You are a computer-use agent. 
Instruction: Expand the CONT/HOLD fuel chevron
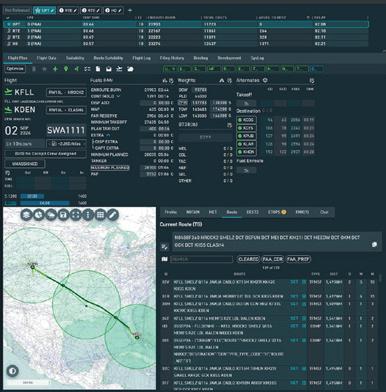coord(118,96)
